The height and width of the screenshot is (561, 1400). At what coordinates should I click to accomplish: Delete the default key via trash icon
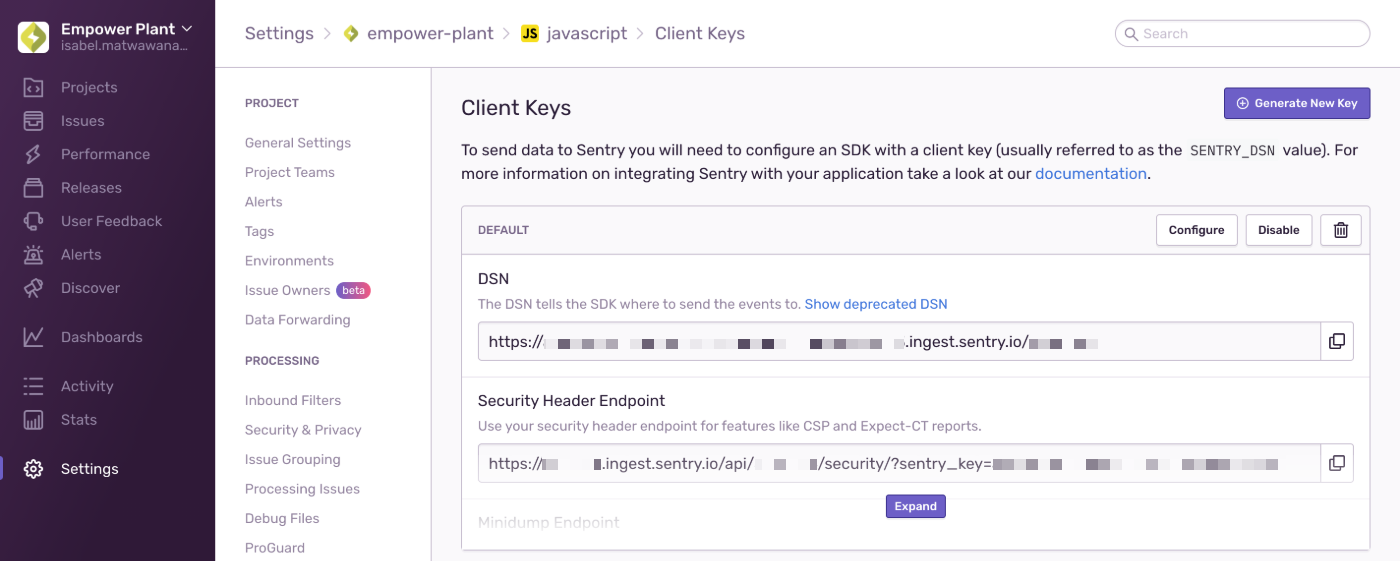1341,230
